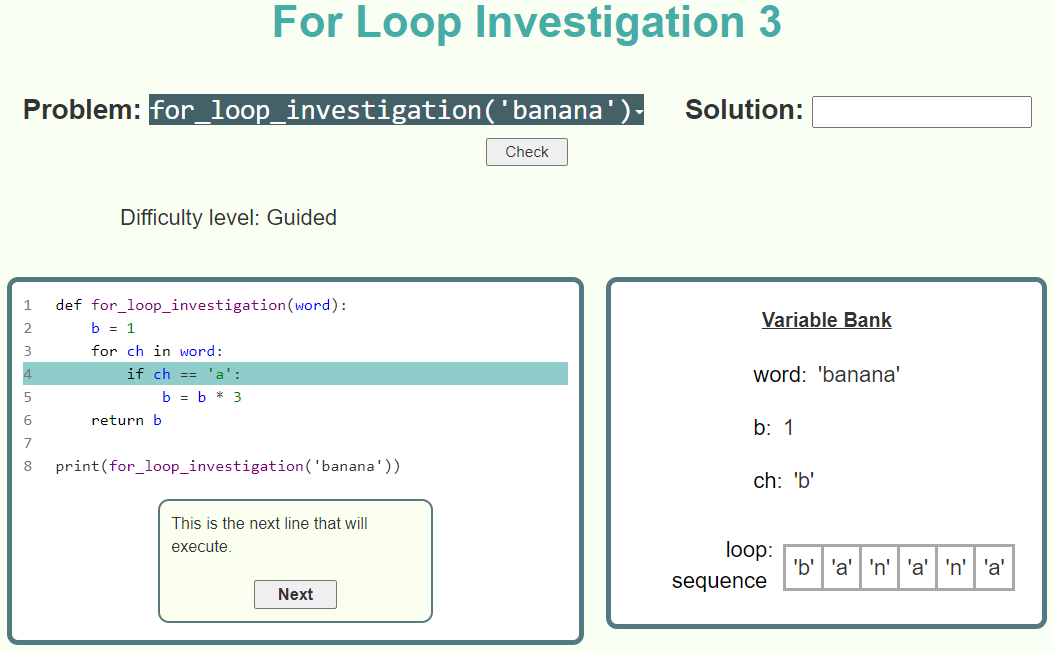Viewport: 1054px width, 653px height.
Task: Click the 'b = 1' code line
Action: (x=112, y=328)
